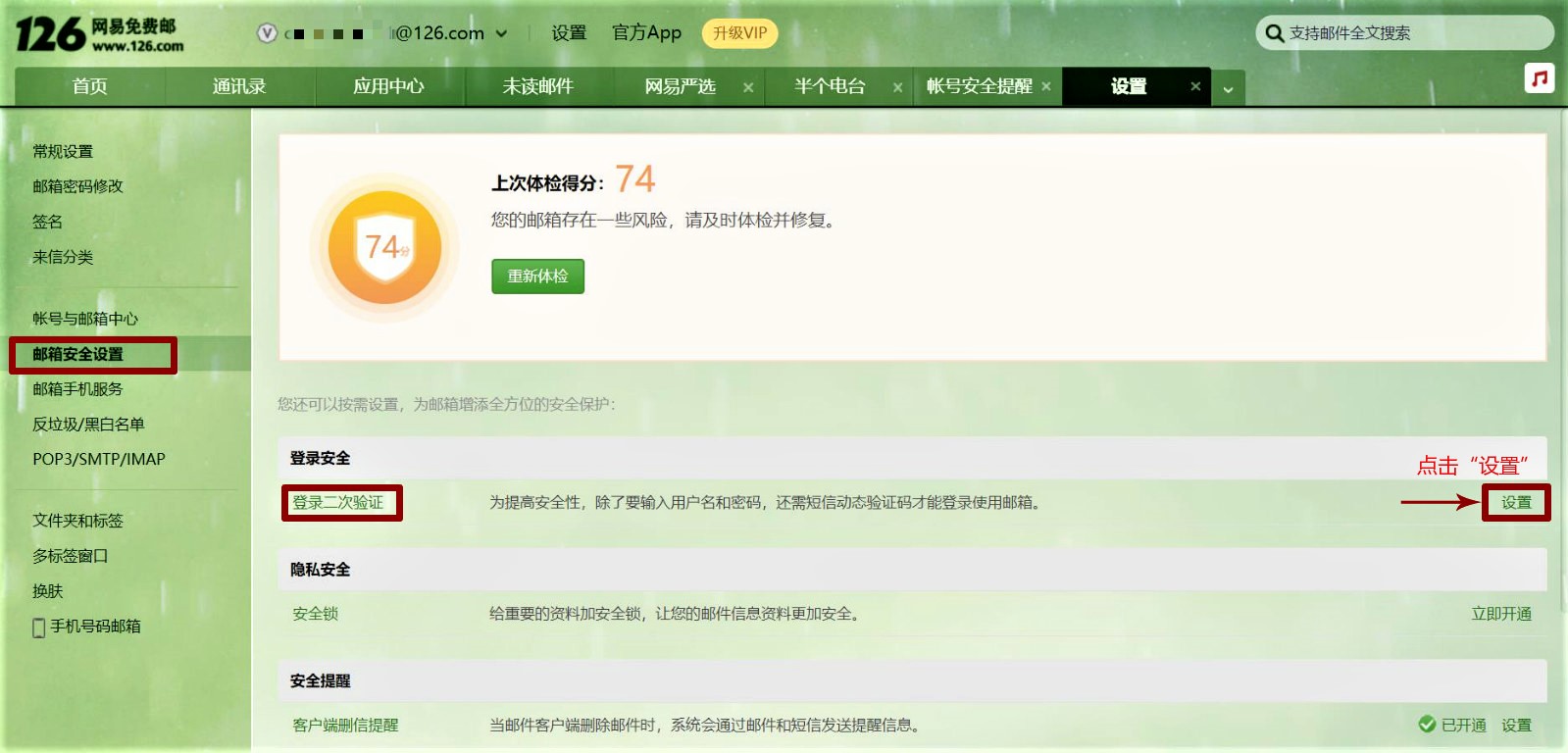Open the tab overflow dropdown chevron
This screenshot has height=753, width=1568.
tap(1228, 89)
